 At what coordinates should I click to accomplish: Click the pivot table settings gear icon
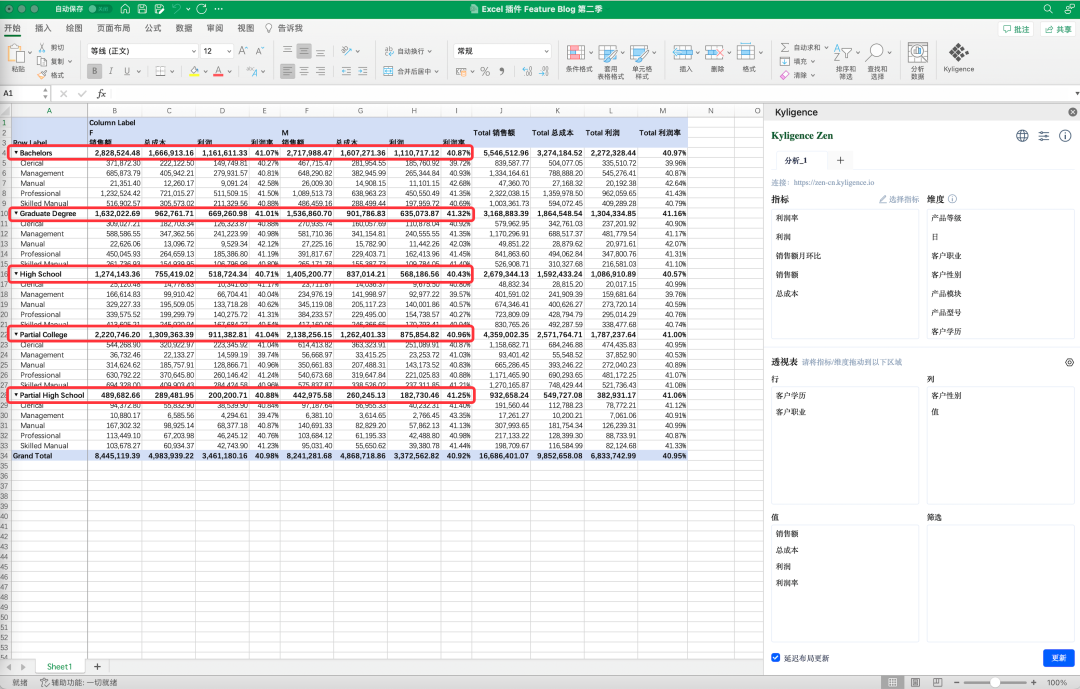(1069, 362)
